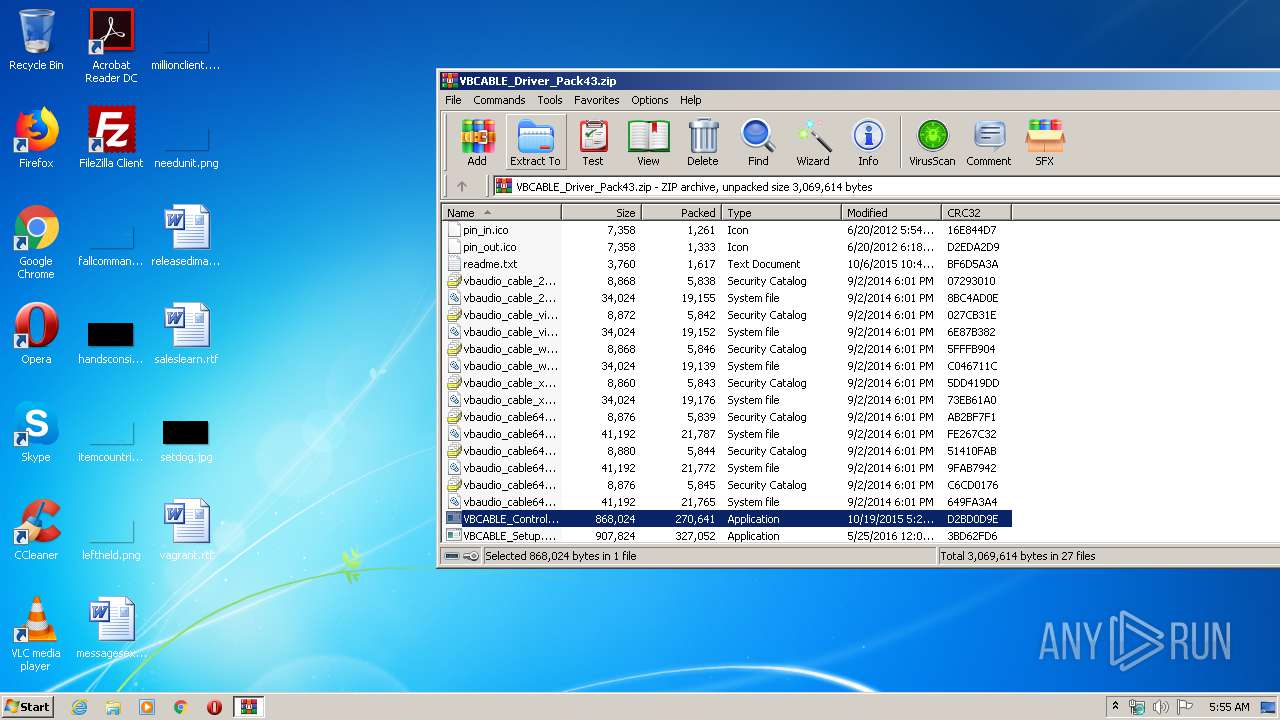Click the WinRAR taskbar button
1280x720 pixels.
click(249, 707)
